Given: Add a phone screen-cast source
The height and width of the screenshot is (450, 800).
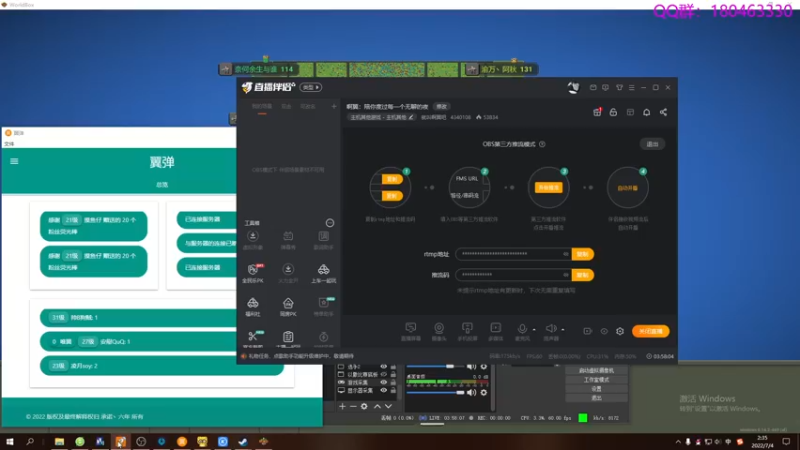Looking at the screenshot, I should pos(467,328).
